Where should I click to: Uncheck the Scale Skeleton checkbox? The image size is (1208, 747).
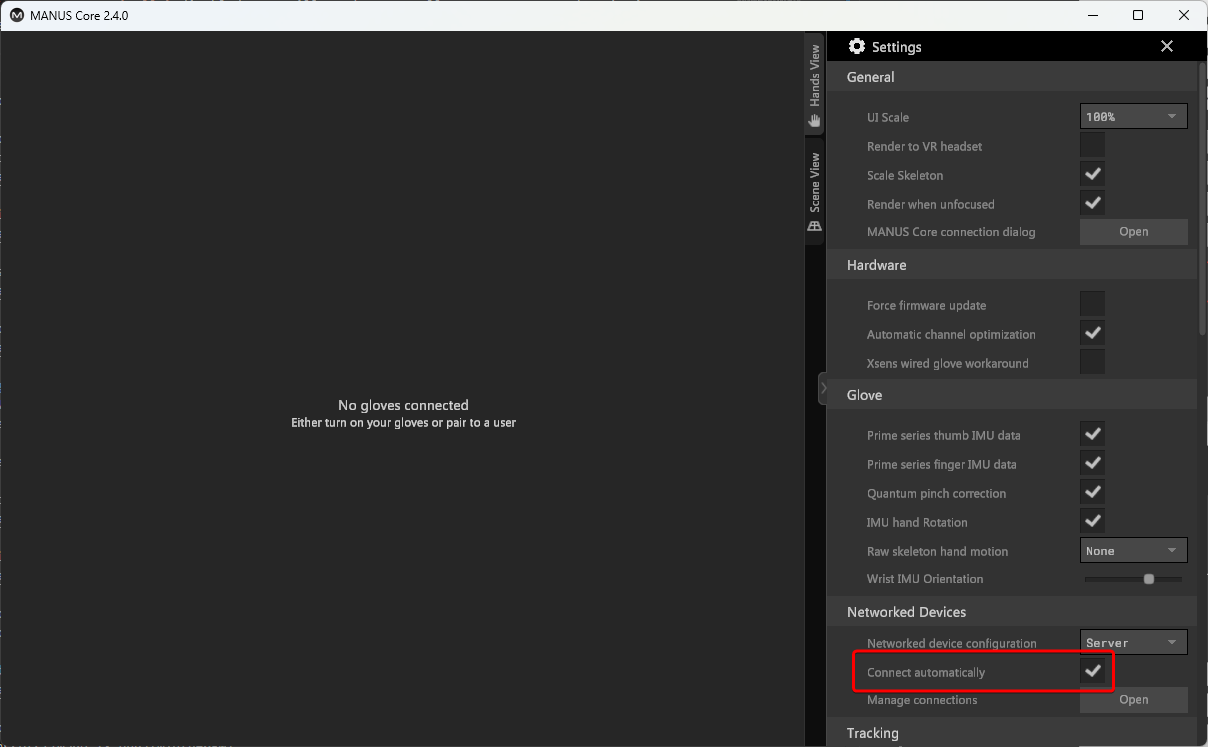(1093, 175)
